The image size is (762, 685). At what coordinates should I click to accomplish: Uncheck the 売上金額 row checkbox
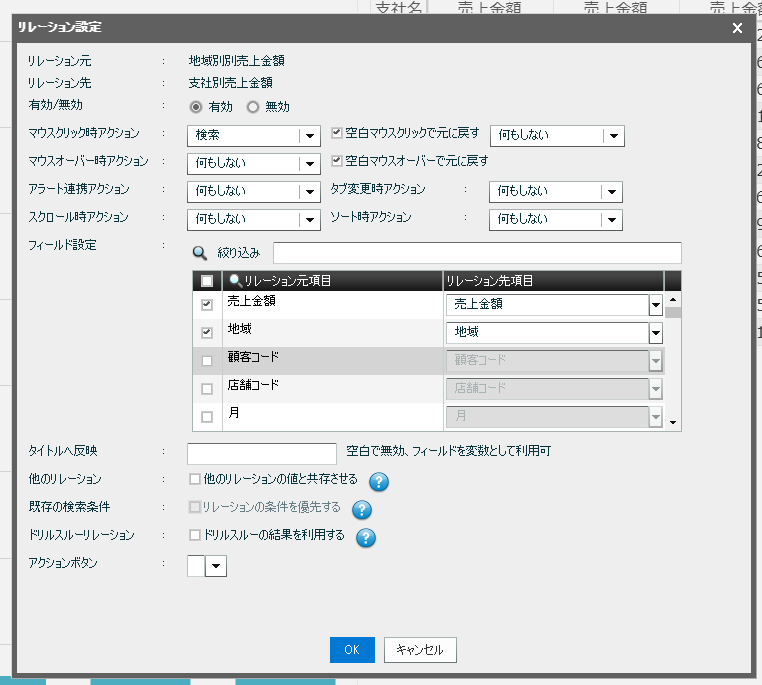(x=207, y=305)
